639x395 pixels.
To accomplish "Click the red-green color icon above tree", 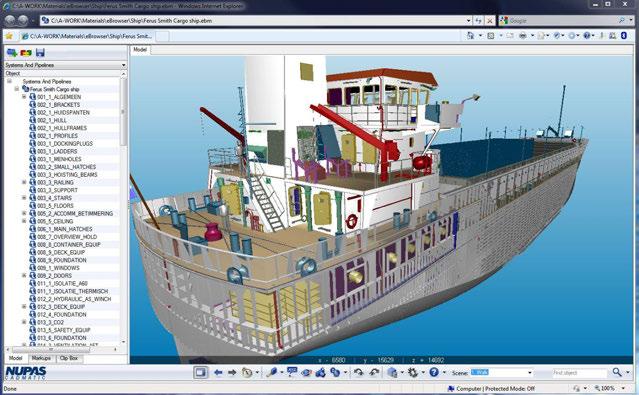I will point(26,53).
